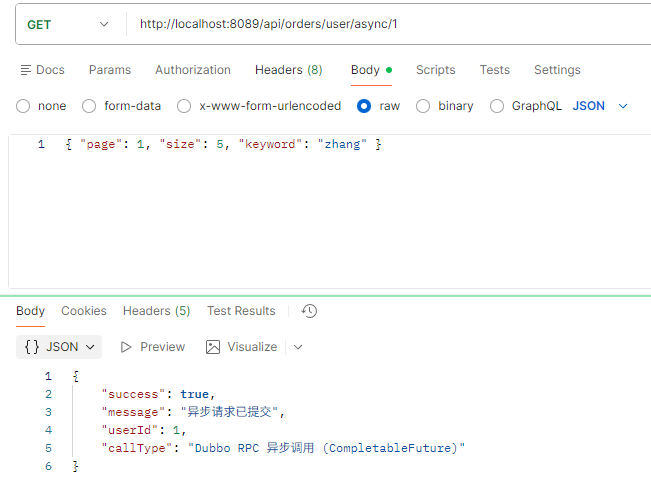Viewport: 651px width, 492px height.
Task: Open the Docs panel icon
Action: tap(26, 70)
